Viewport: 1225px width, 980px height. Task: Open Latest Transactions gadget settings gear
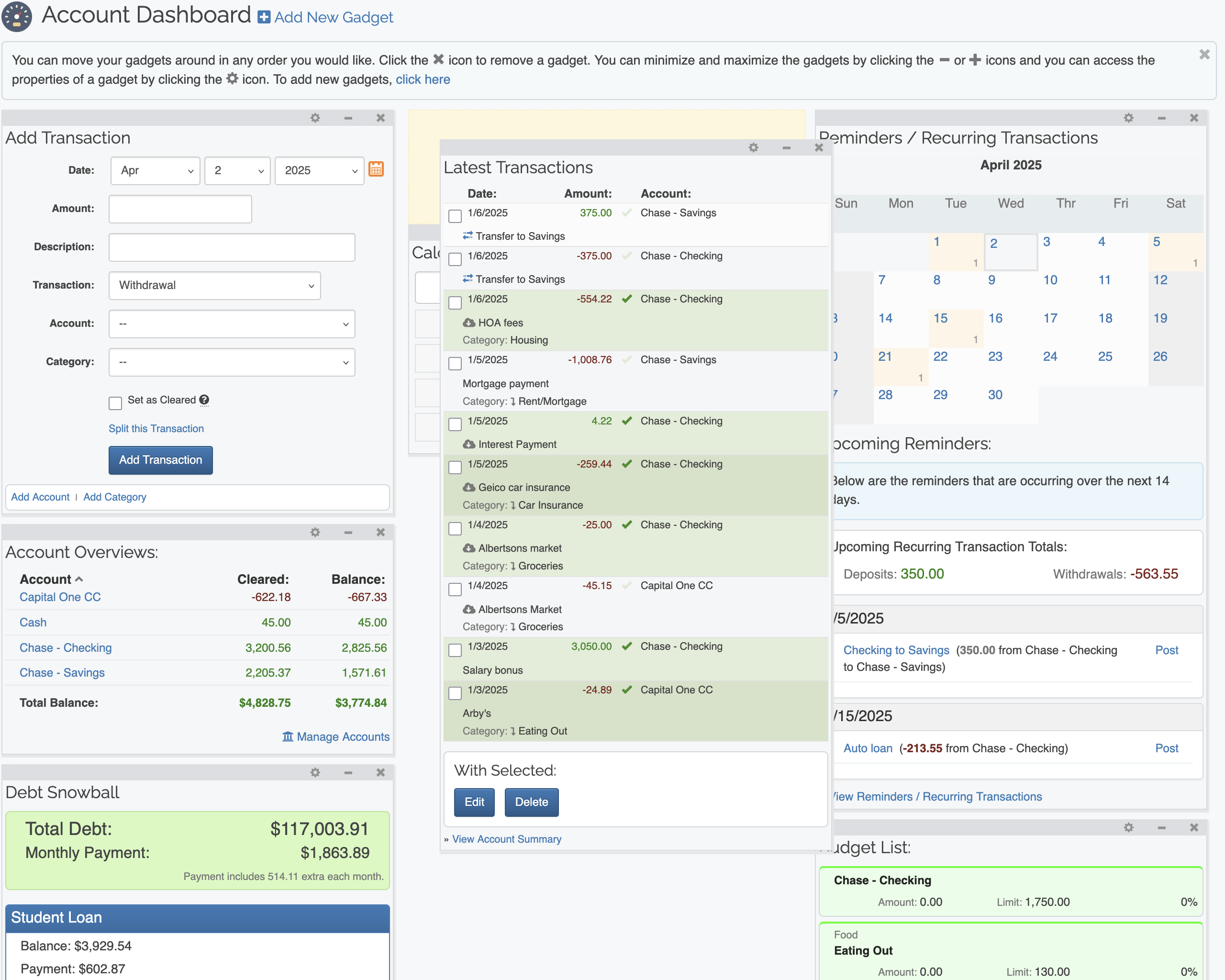pyautogui.click(x=753, y=148)
